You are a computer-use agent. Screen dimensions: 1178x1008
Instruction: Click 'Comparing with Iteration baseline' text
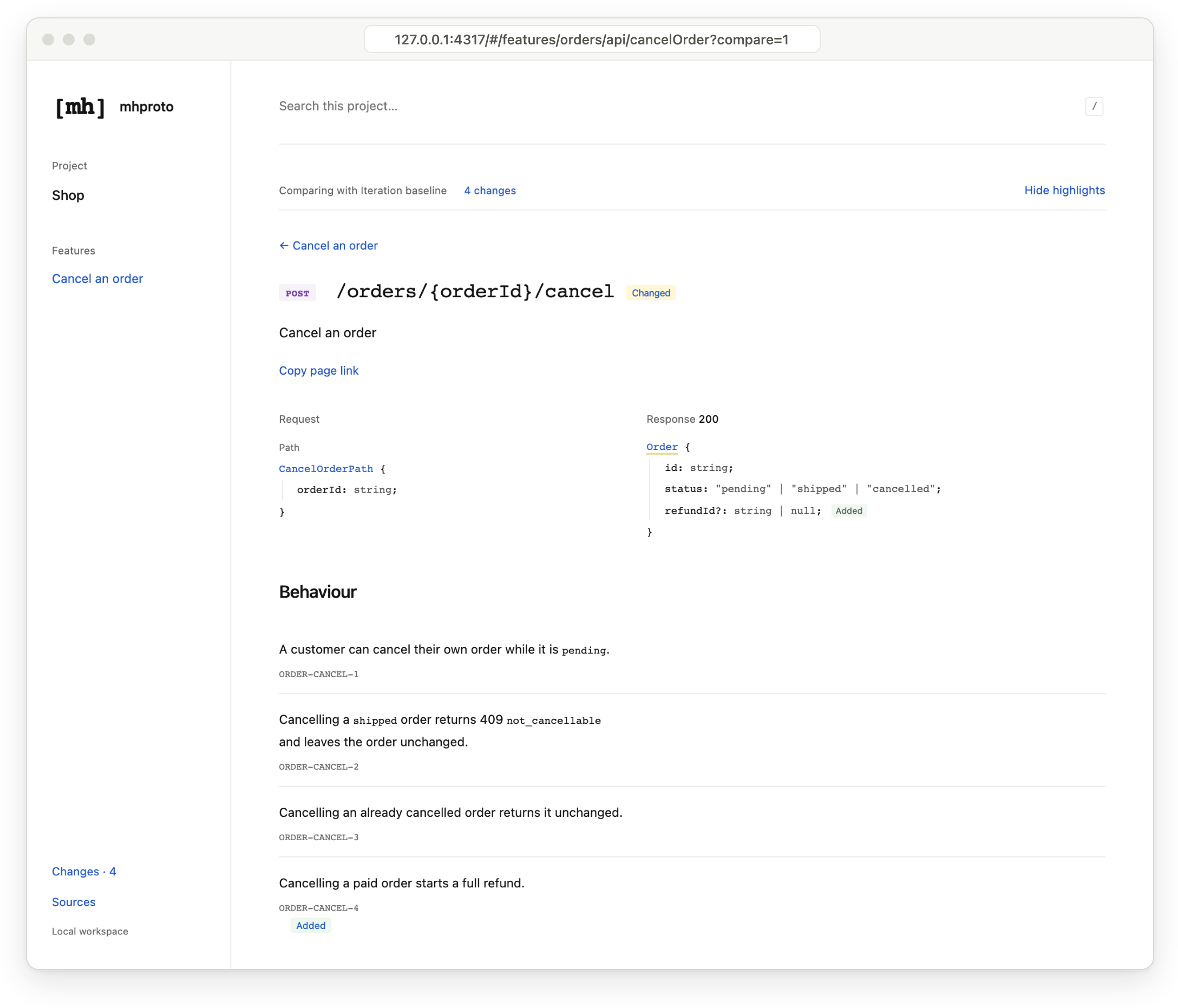[x=363, y=191]
